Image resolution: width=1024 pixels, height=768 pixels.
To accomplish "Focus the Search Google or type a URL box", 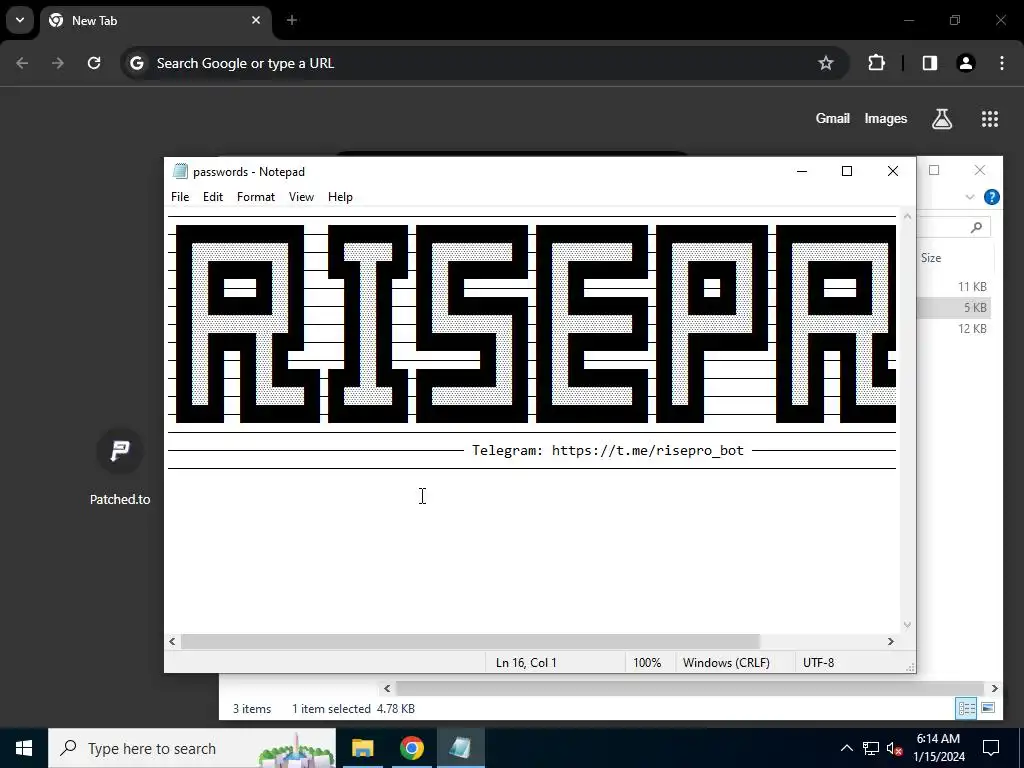I will coord(485,63).
